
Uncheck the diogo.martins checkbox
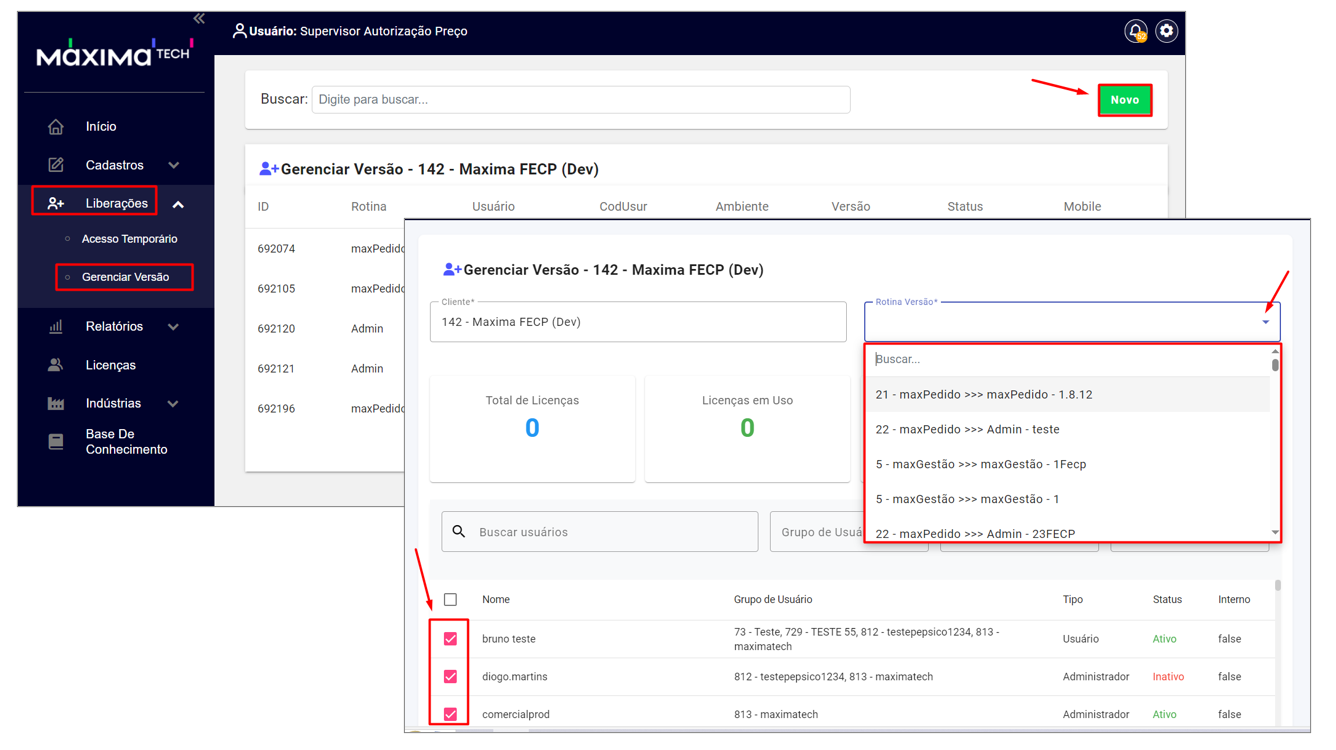coord(450,677)
